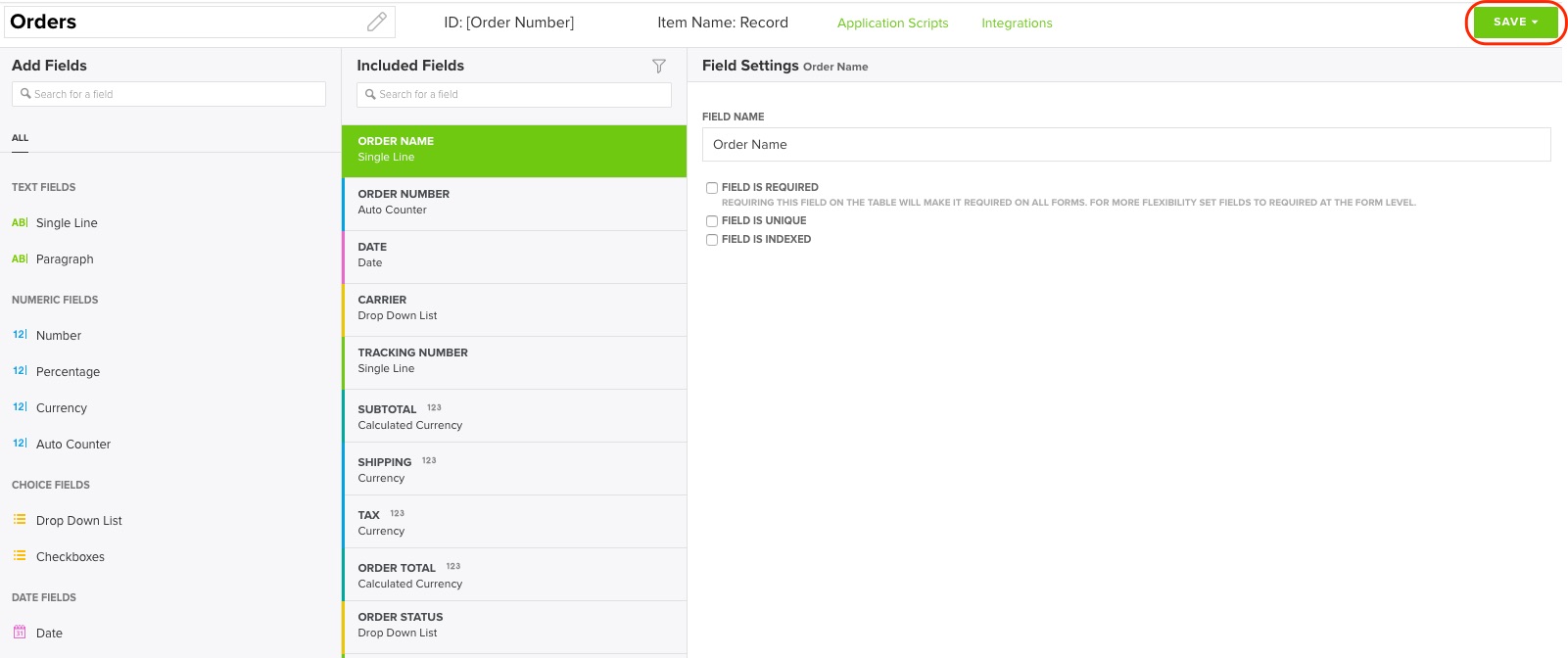Click the Checkboxes field type icon

[20, 556]
